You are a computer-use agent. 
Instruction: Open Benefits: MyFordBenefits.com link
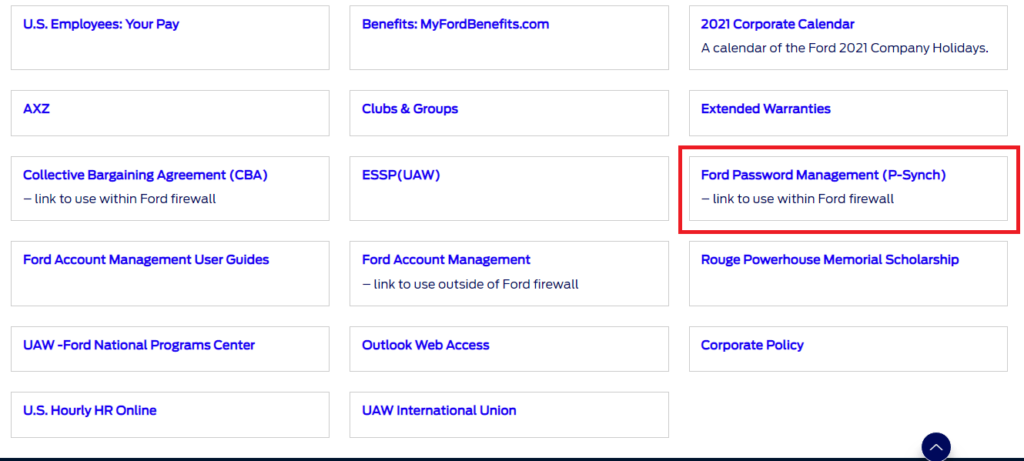point(455,24)
